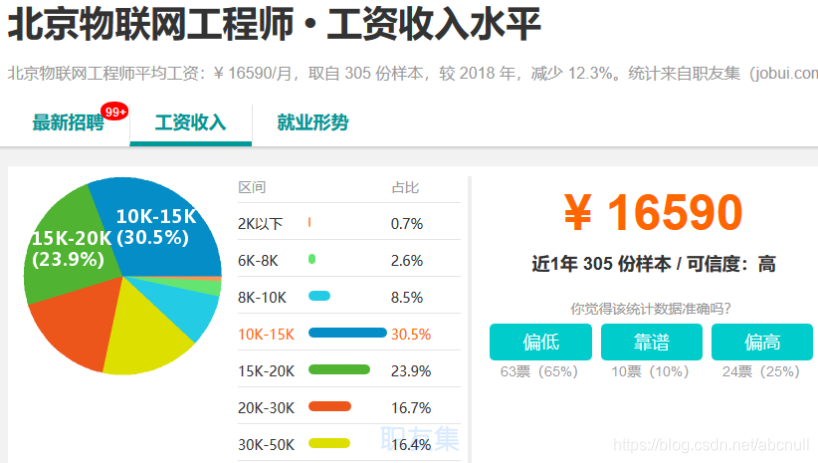The height and width of the screenshot is (463, 818).
Task: Click the 15K-20K range label
Action: [266, 371]
